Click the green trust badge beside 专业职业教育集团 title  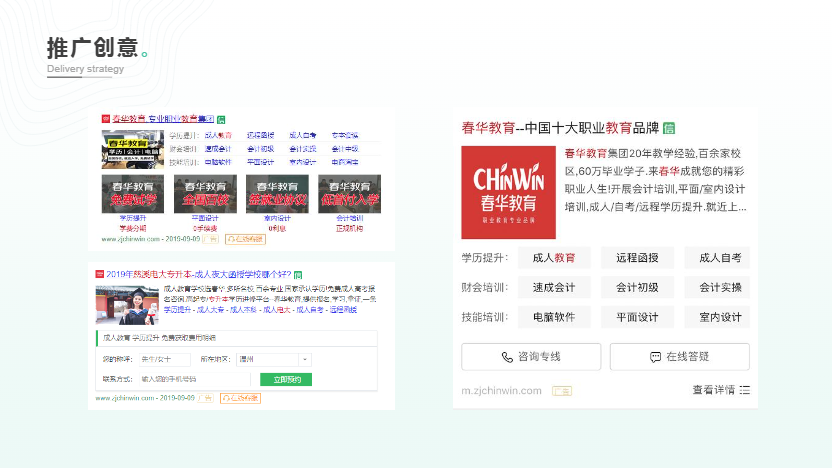[x=221, y=119]
